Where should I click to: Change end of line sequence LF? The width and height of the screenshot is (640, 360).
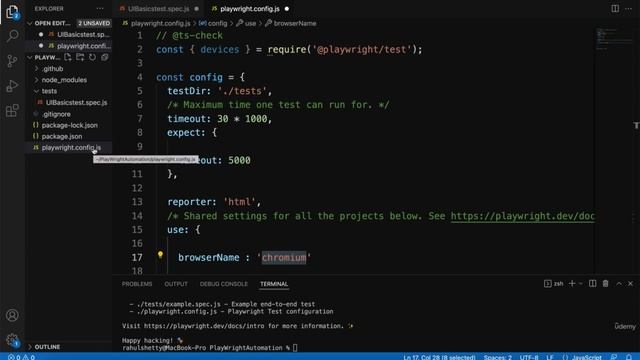(550, 357)
